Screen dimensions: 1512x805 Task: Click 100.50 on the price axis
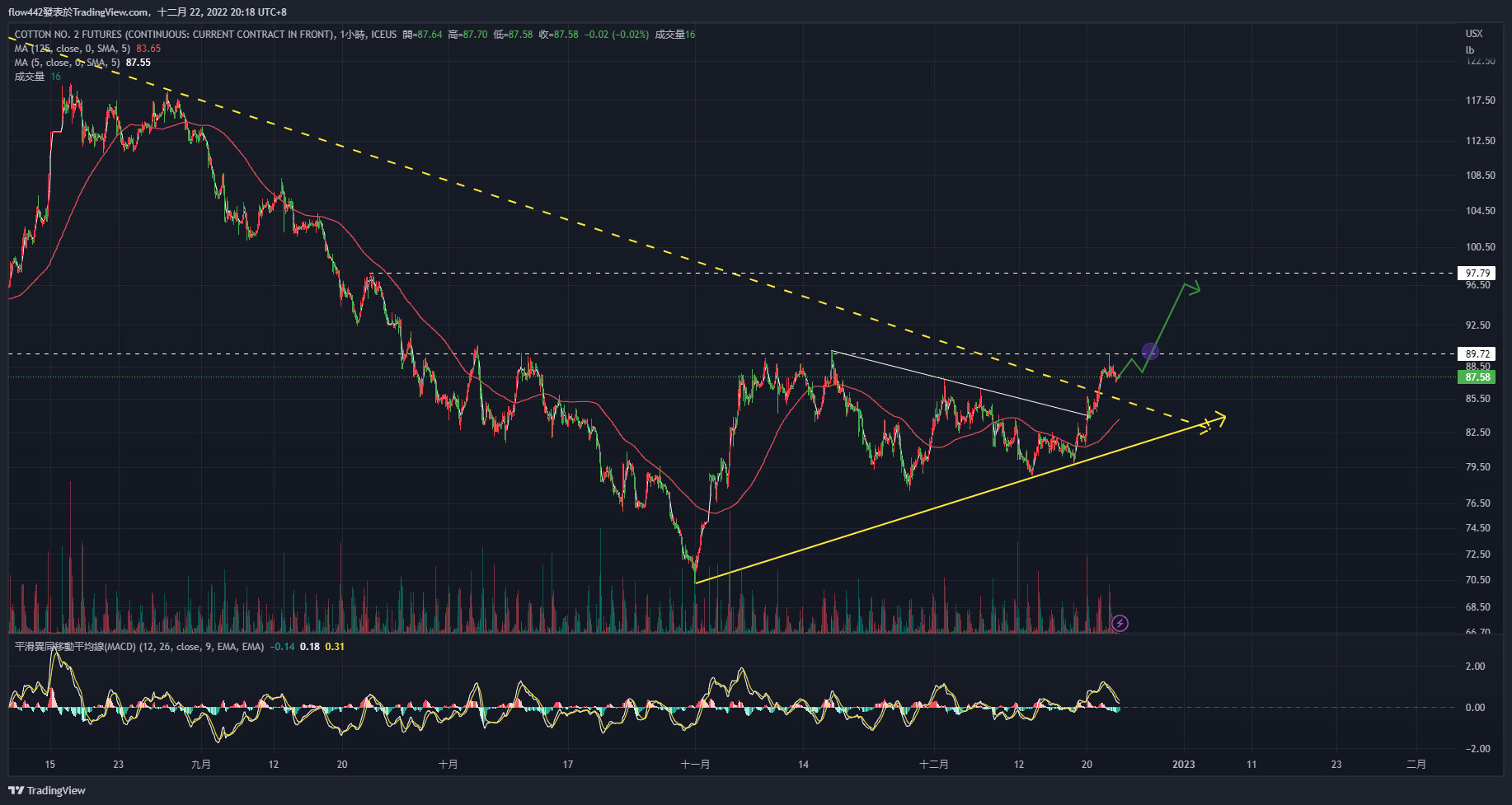pos(1480,247)
